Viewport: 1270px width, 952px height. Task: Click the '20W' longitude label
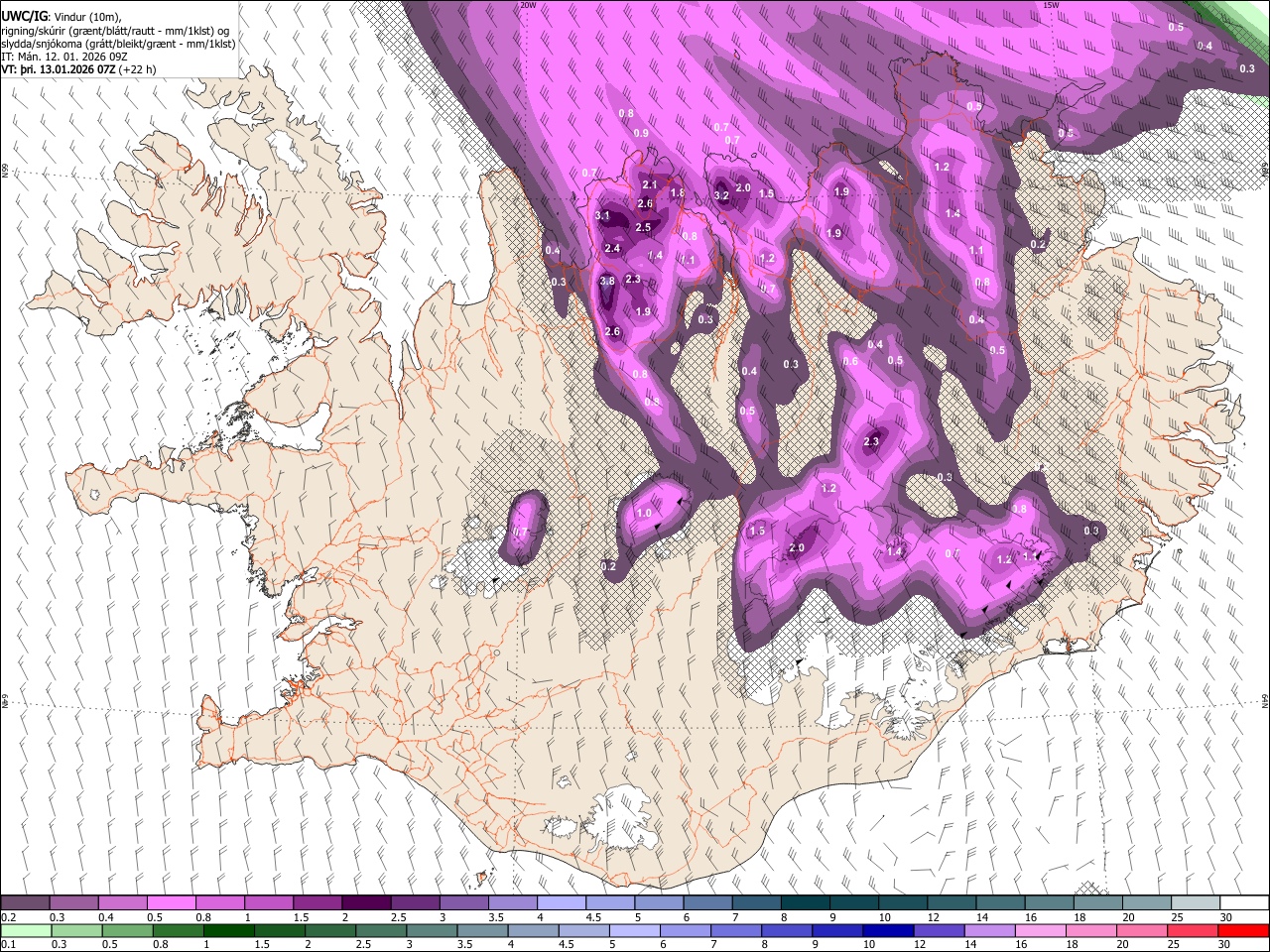point(528,5)
